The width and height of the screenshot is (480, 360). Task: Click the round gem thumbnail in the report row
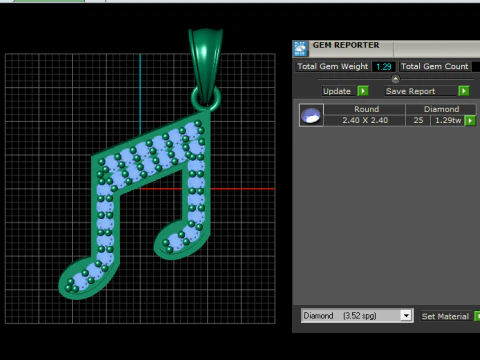tap(311, 115)
